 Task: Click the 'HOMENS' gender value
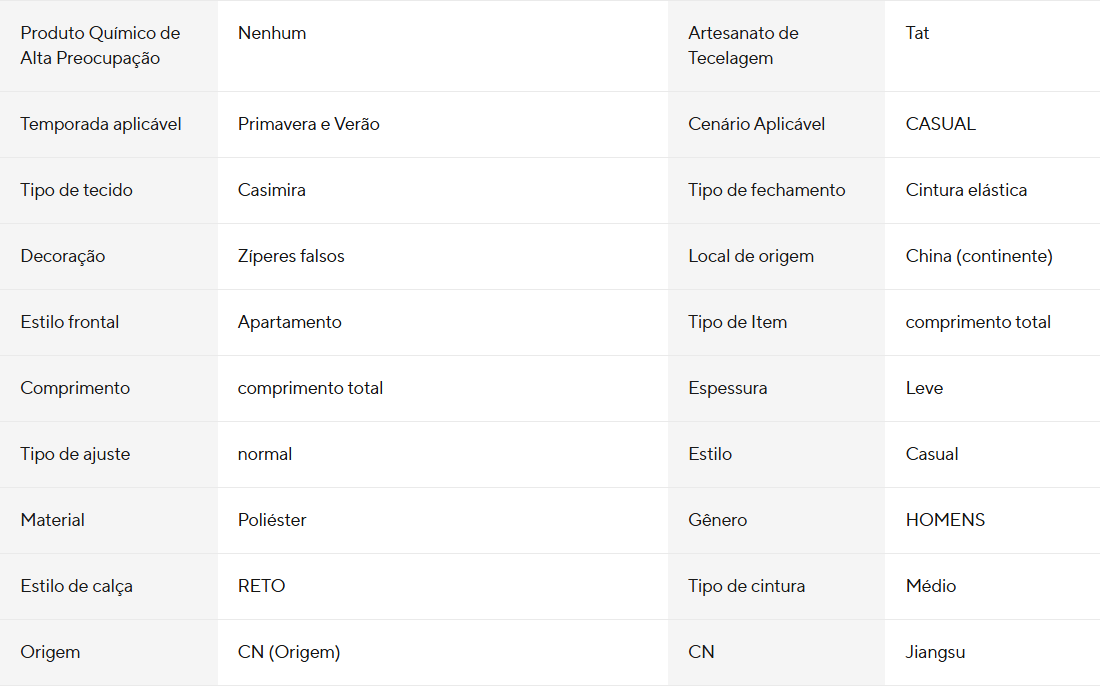[945, 520]
